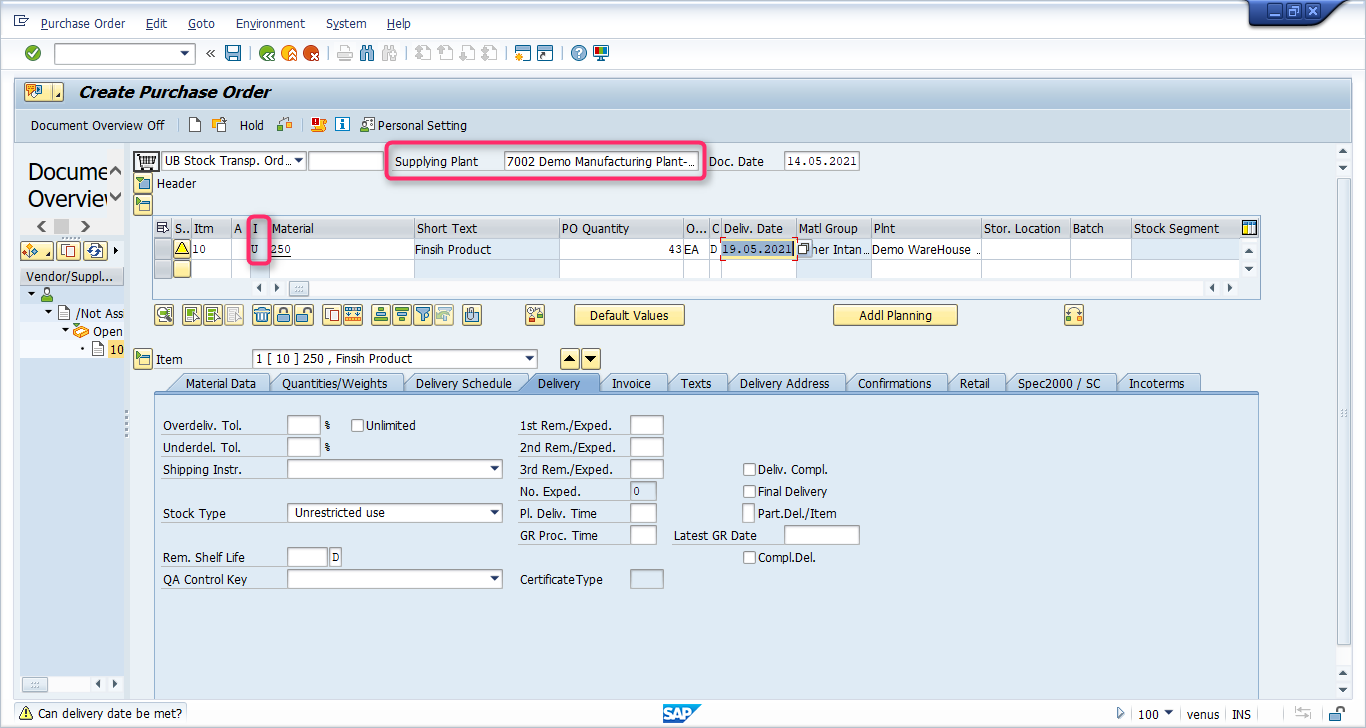1366x728 pixels.
Task: Toggle the Deliv. Compl. checkbox
Action: tap(749, 469)
